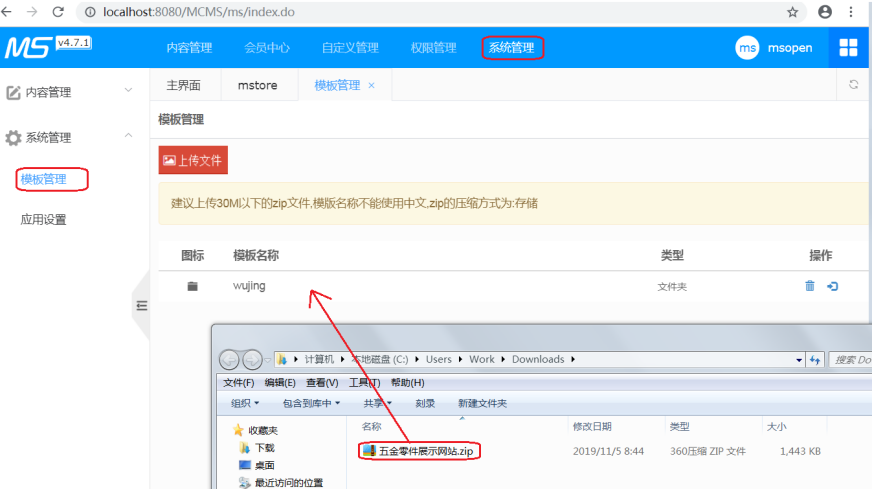The width and height of the screenshot is (872, 489).
Task: Switch to the 主界面 tab
Action: coord(184,85)
